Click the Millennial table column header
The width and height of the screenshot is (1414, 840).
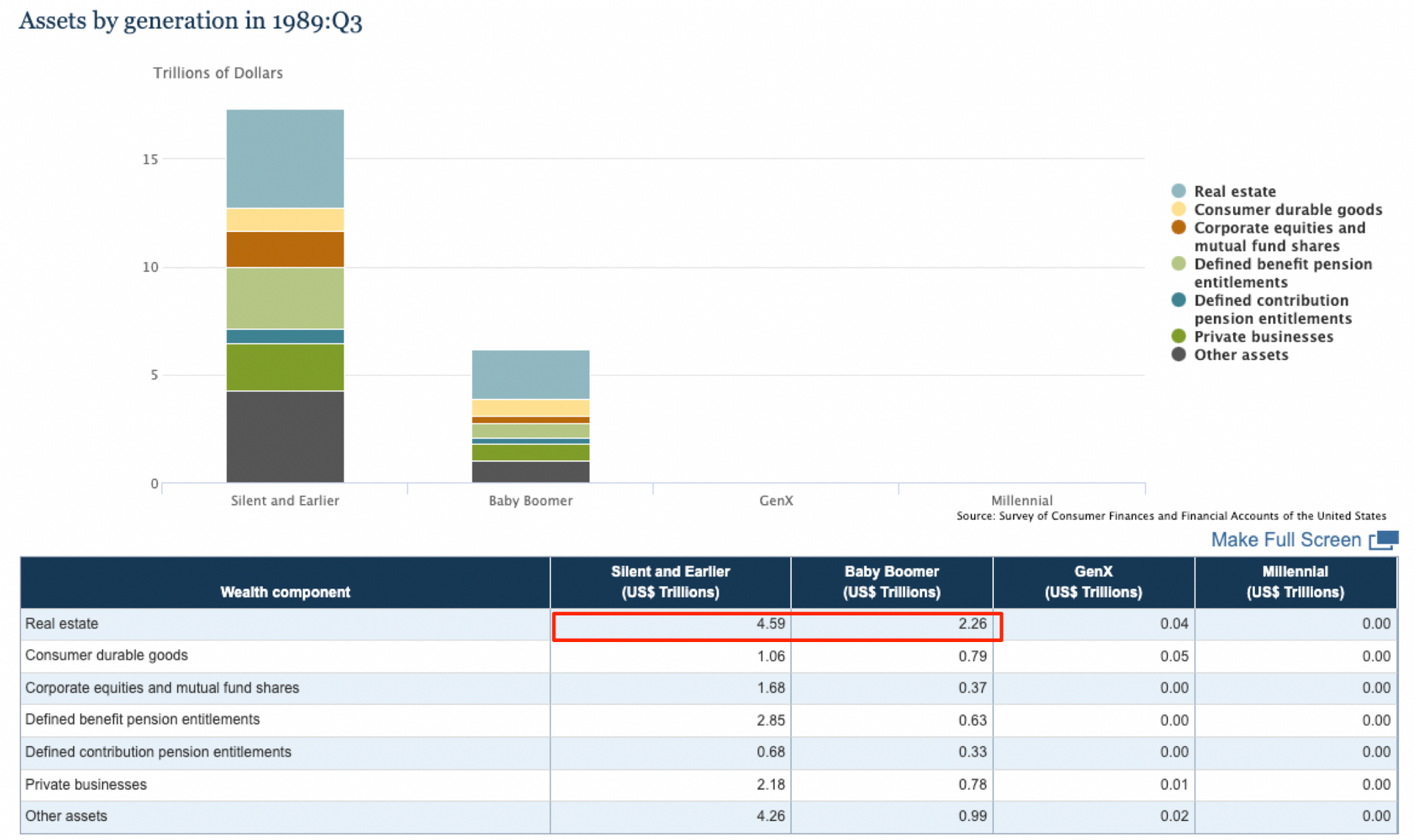point(1295,582)
